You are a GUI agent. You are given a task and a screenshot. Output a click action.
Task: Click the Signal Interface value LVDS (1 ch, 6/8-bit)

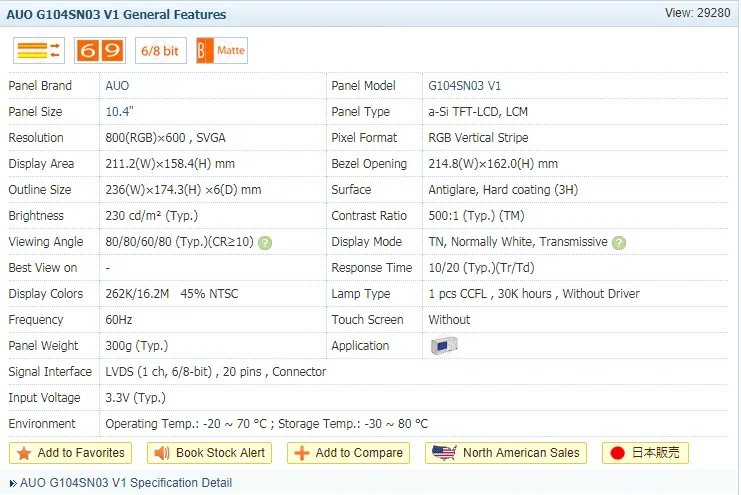(159, 372)
